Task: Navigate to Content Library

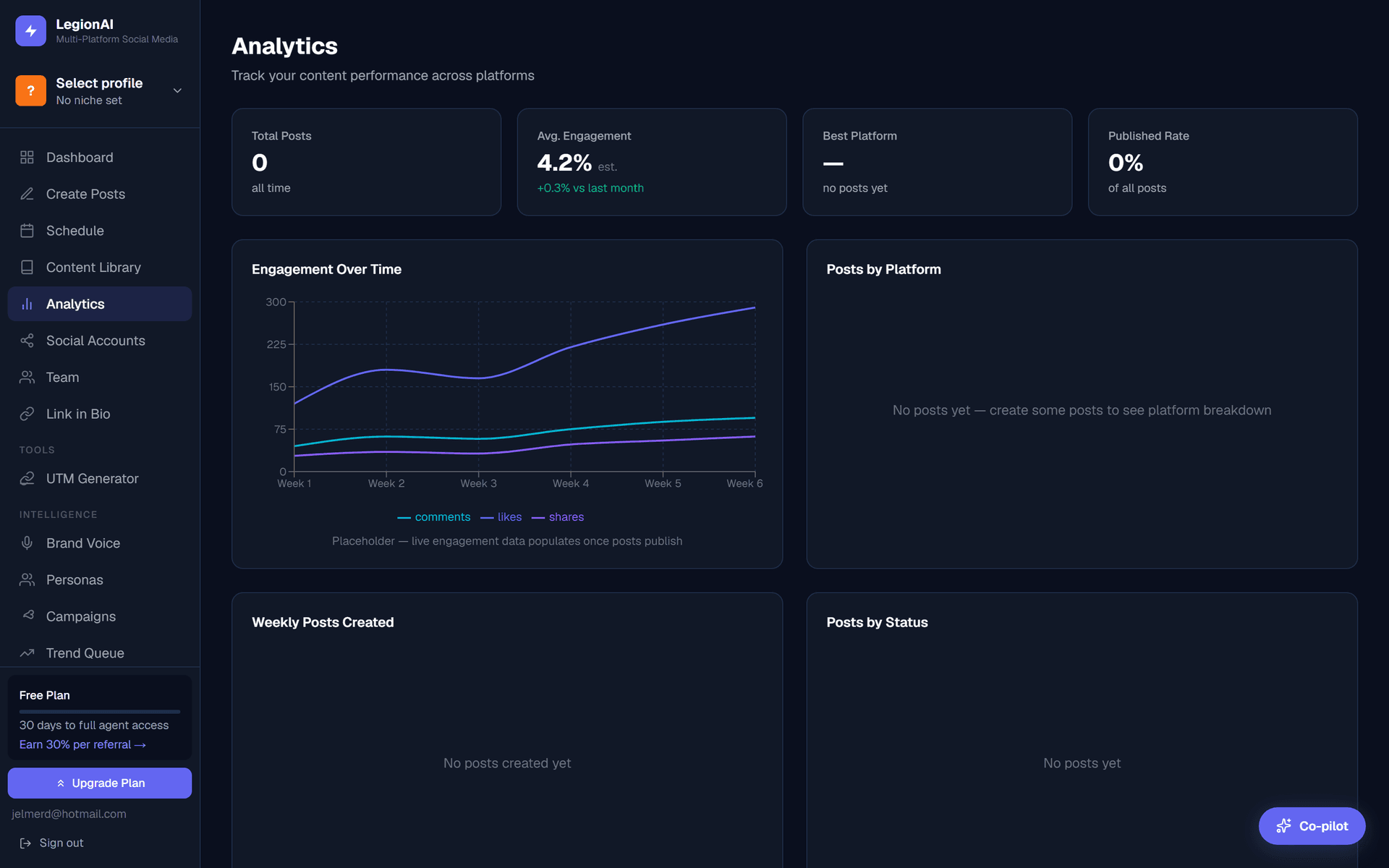Action: pyautogui.click(x=100, y=267)
